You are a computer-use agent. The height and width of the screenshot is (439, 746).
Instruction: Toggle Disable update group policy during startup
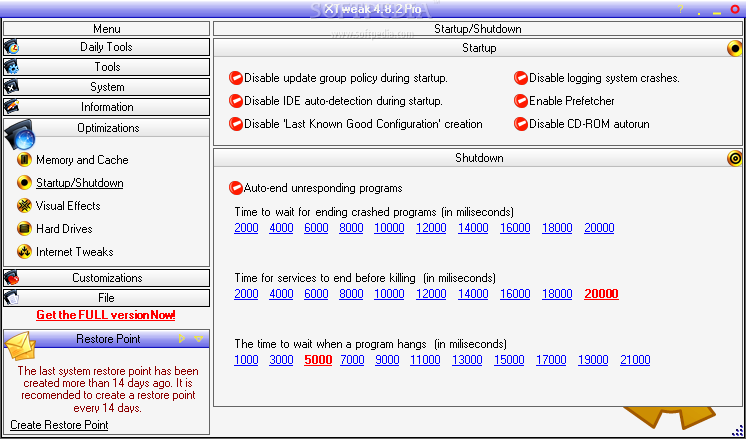pos(236,78)
